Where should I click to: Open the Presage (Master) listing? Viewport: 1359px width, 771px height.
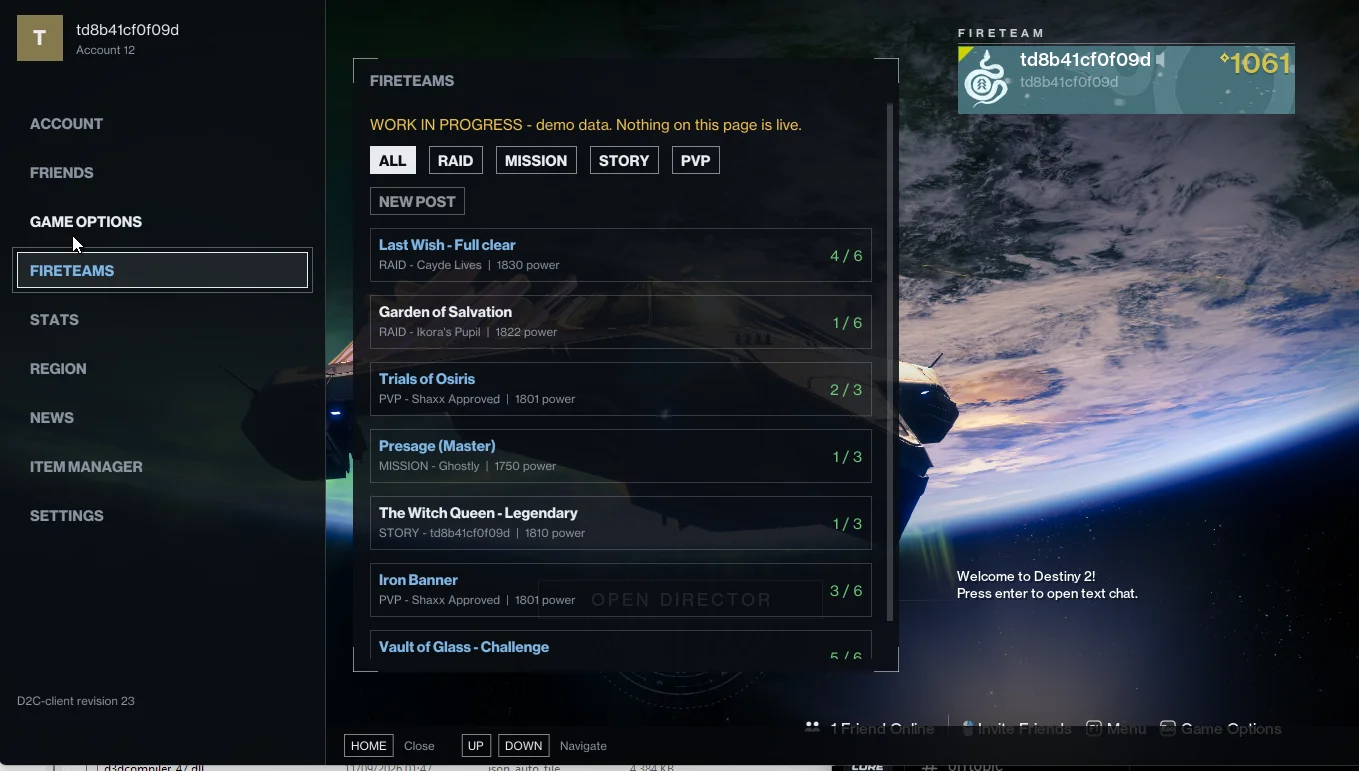620,456
